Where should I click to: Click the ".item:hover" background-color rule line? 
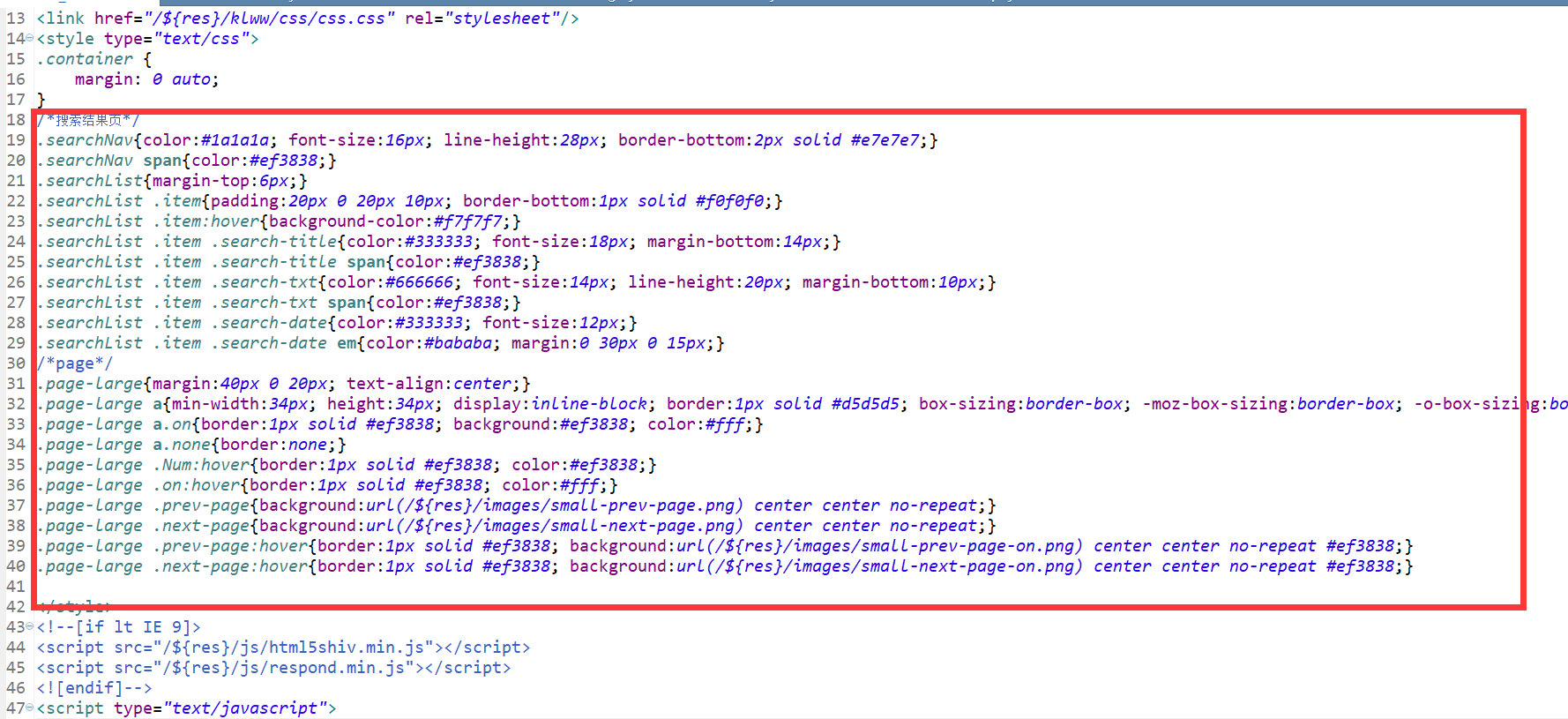(279, 221)
